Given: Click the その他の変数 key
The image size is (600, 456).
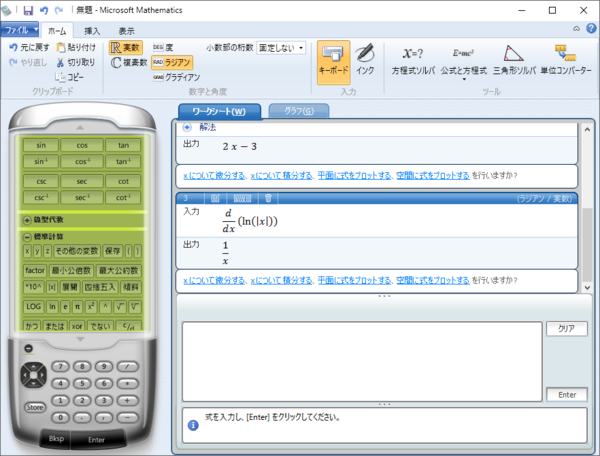Looking at the screenshot, I should pos(77,251).
